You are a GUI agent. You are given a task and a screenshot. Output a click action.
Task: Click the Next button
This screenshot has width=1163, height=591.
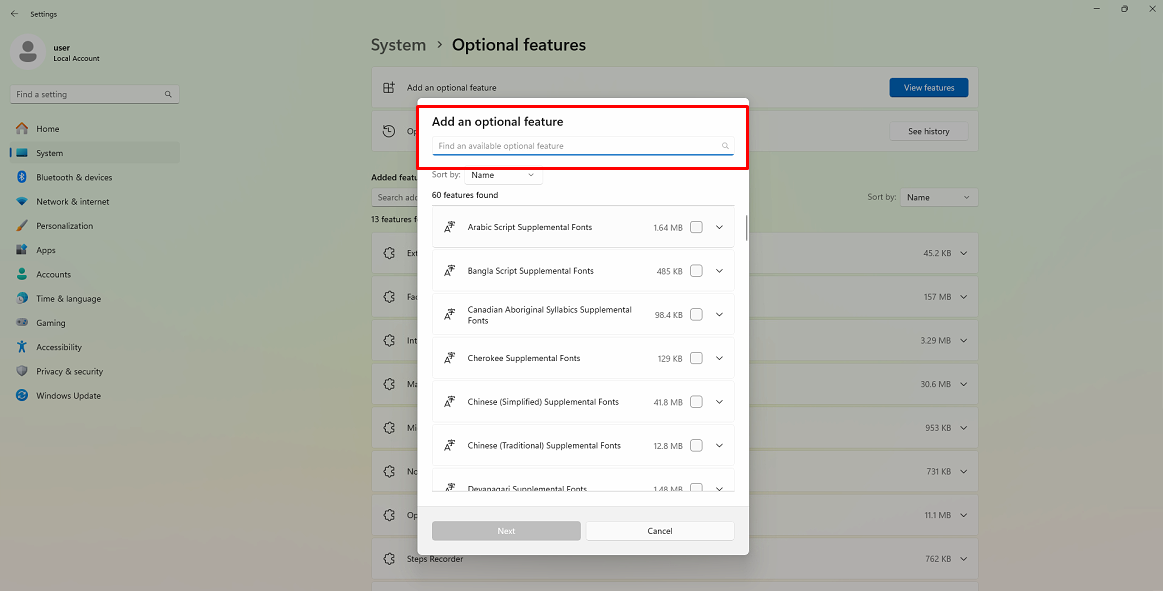pos(506,531)
